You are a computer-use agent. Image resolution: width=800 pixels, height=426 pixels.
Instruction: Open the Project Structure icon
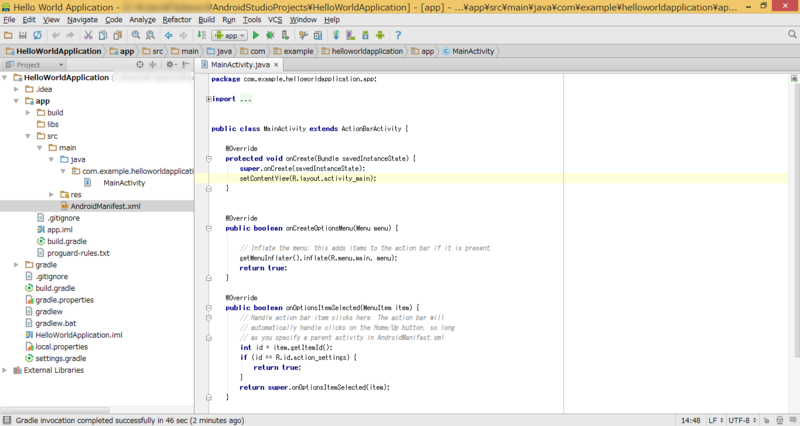point(318,35)
